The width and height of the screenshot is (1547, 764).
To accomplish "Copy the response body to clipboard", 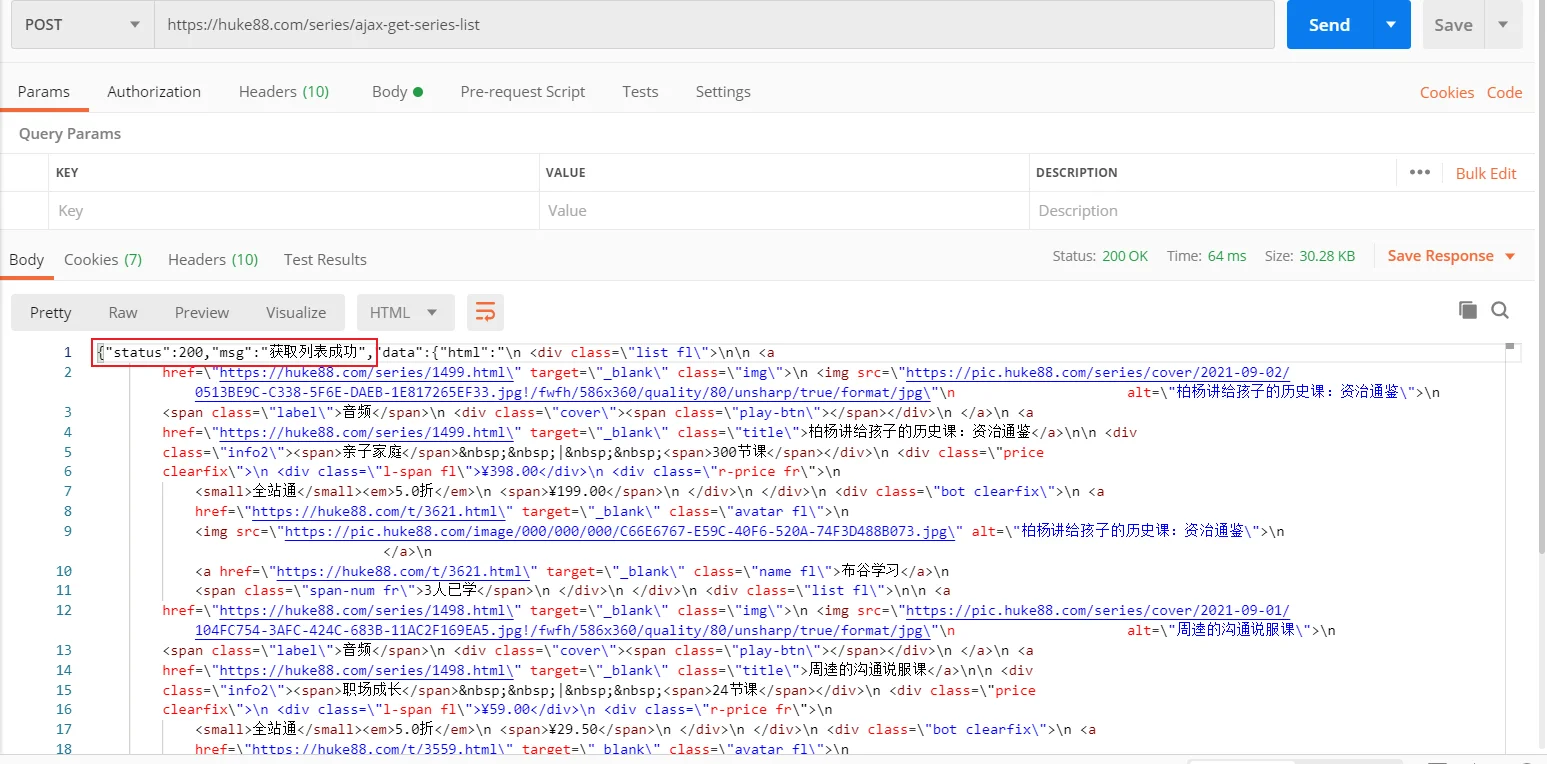I will coord(1467,310).
